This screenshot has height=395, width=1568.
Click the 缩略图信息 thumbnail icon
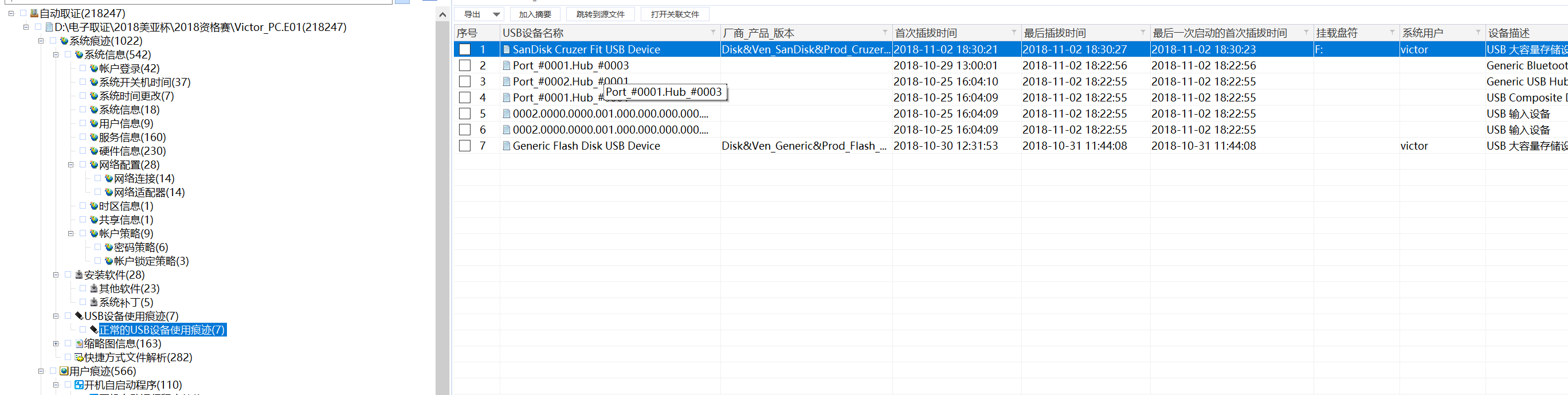point(79,344)
